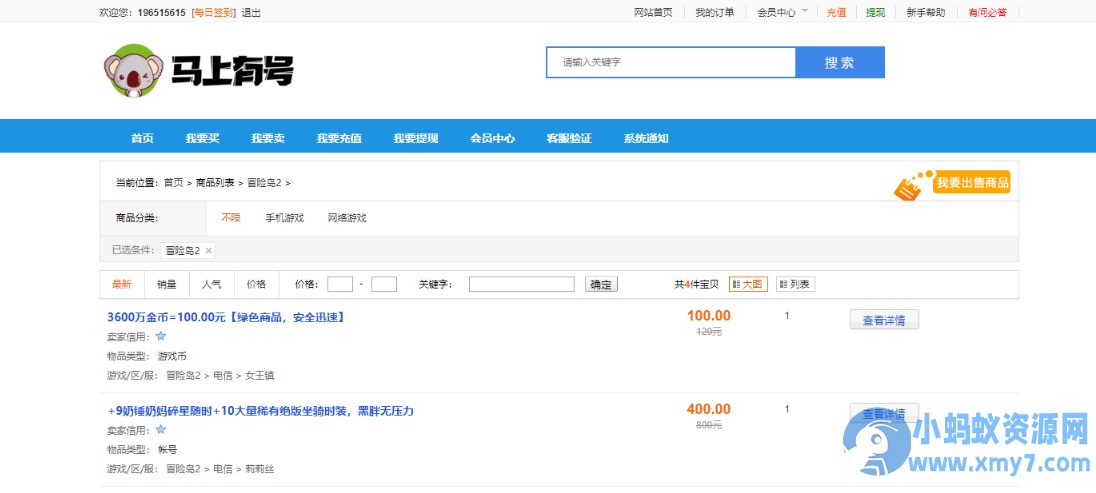Click the username 196515615
Screen dimensions: 1096x493
[x=162, y=13]
